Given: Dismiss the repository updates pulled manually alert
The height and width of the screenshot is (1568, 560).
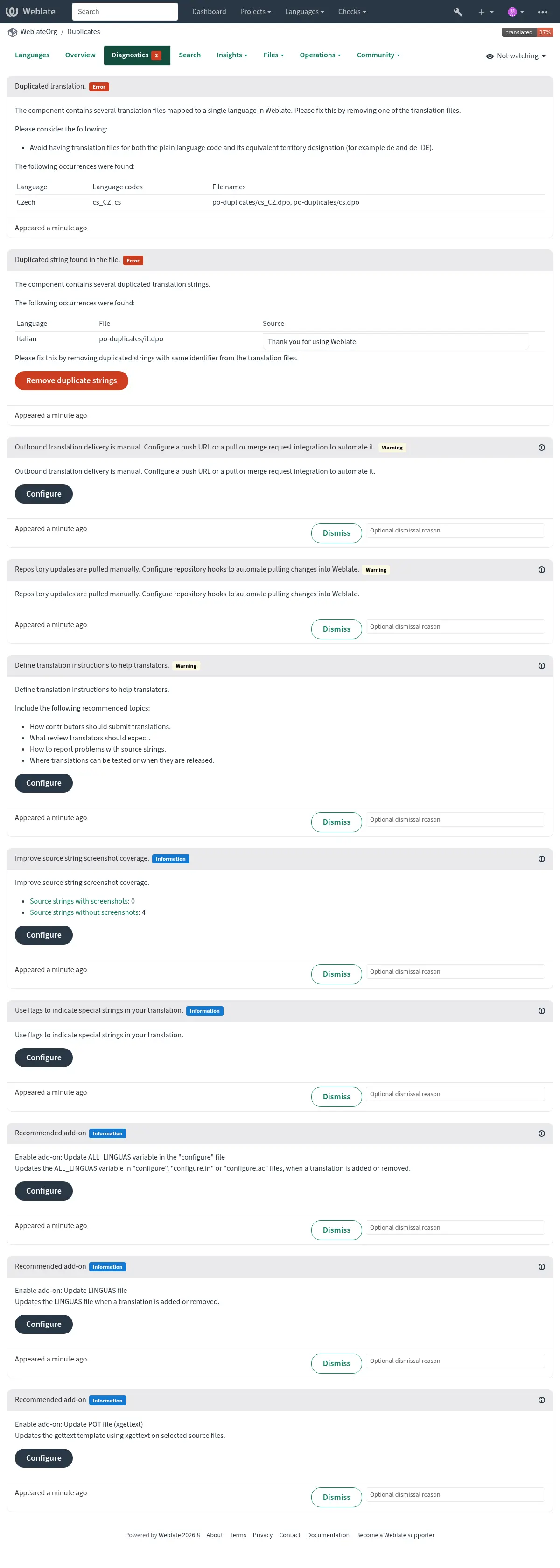Looking at the screenshot, I should click(x=336, y=629).
